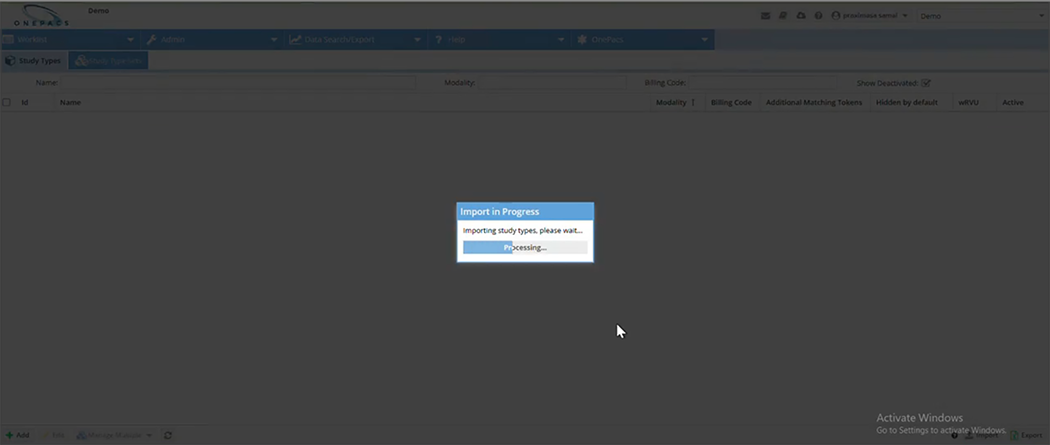Toggle the Show Deactivated checkbox

[926, 83]
